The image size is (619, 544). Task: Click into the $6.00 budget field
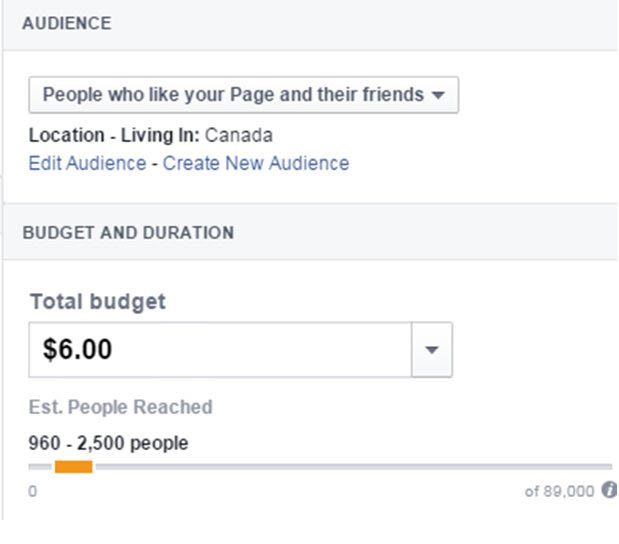[220, 350]
